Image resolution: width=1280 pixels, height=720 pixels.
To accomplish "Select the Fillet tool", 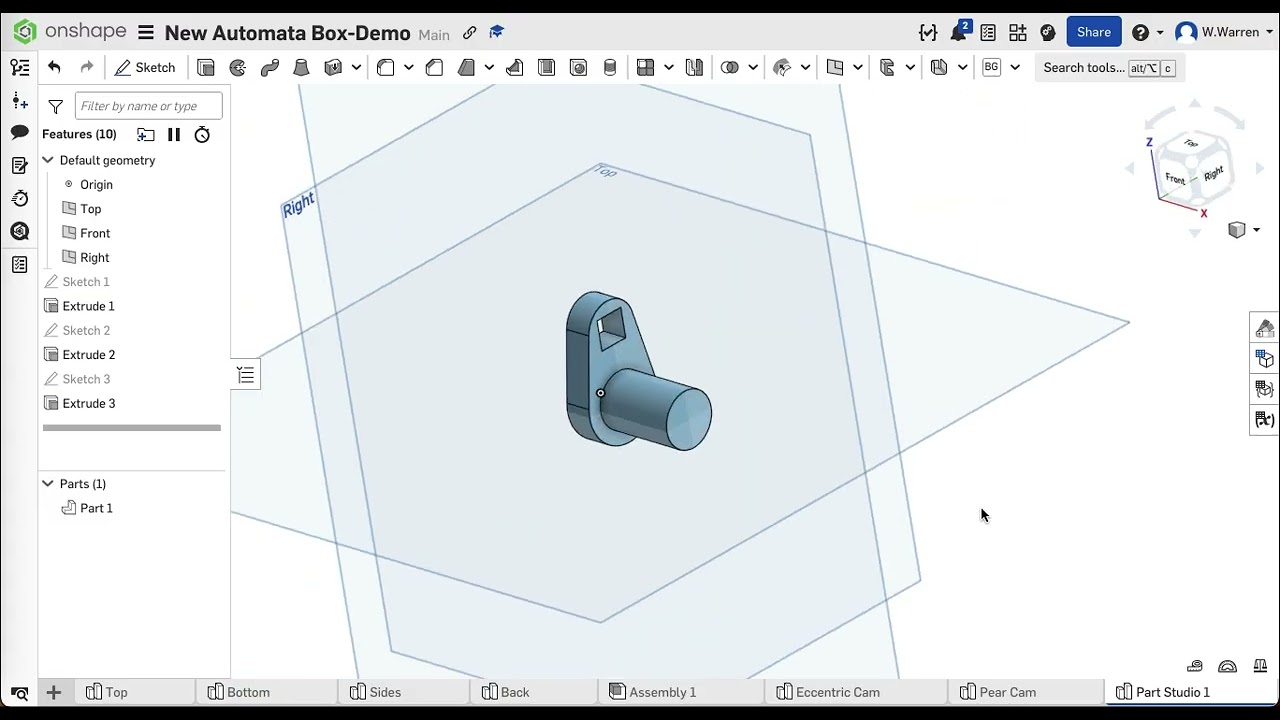I will point(385,67).
